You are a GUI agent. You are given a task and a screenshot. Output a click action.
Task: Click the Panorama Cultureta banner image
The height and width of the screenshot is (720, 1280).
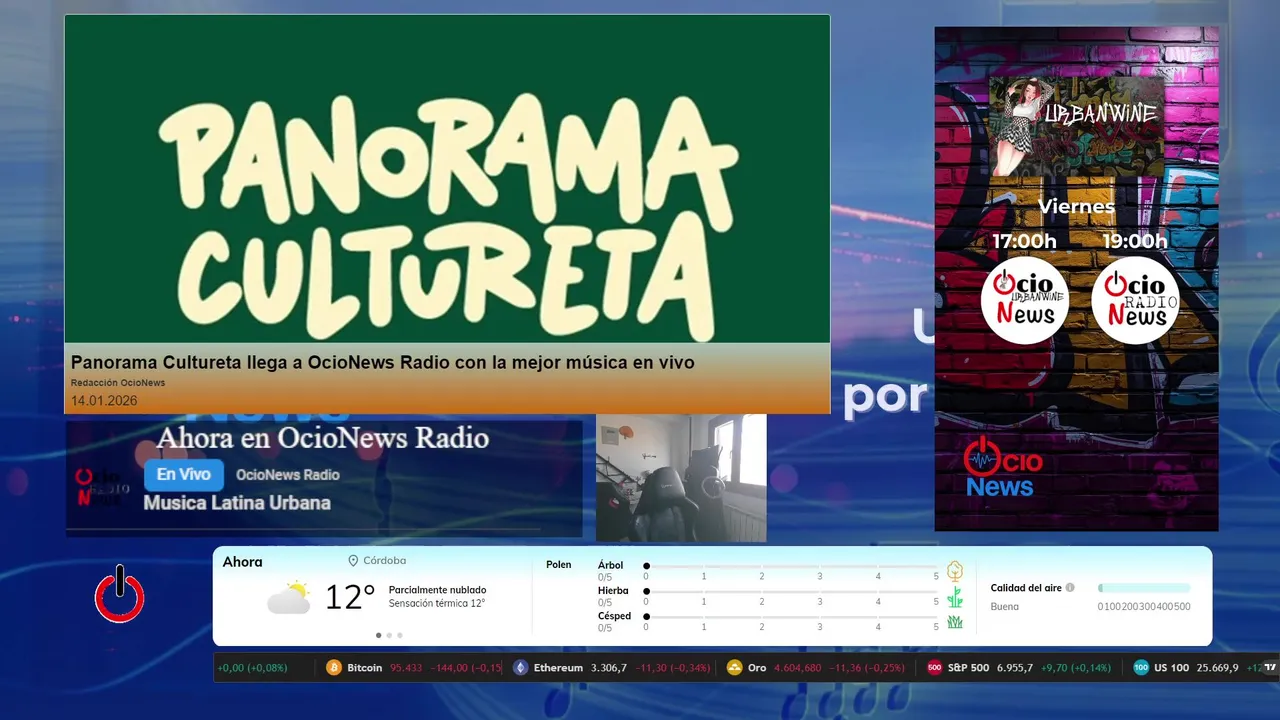click(447, 179)
